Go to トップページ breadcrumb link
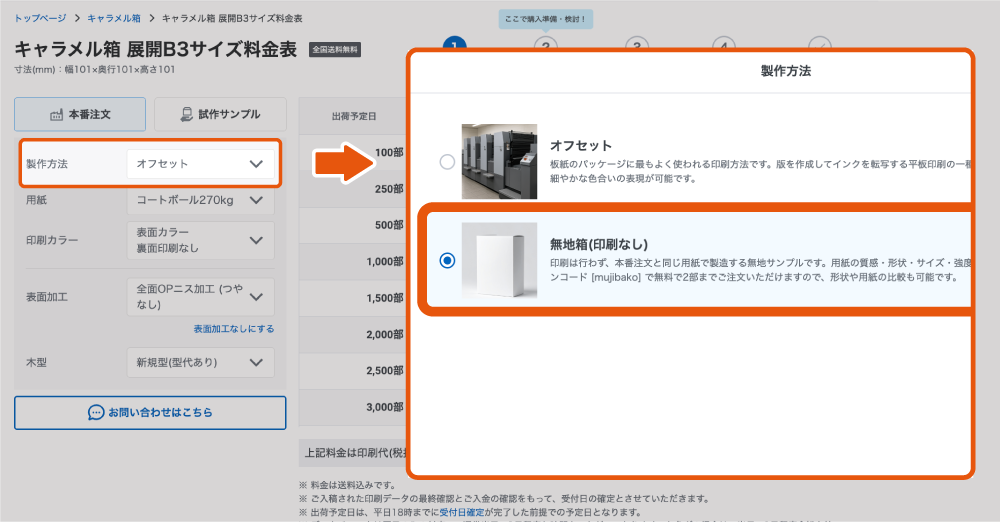1000x522 pixels. [x=40, y=19]
